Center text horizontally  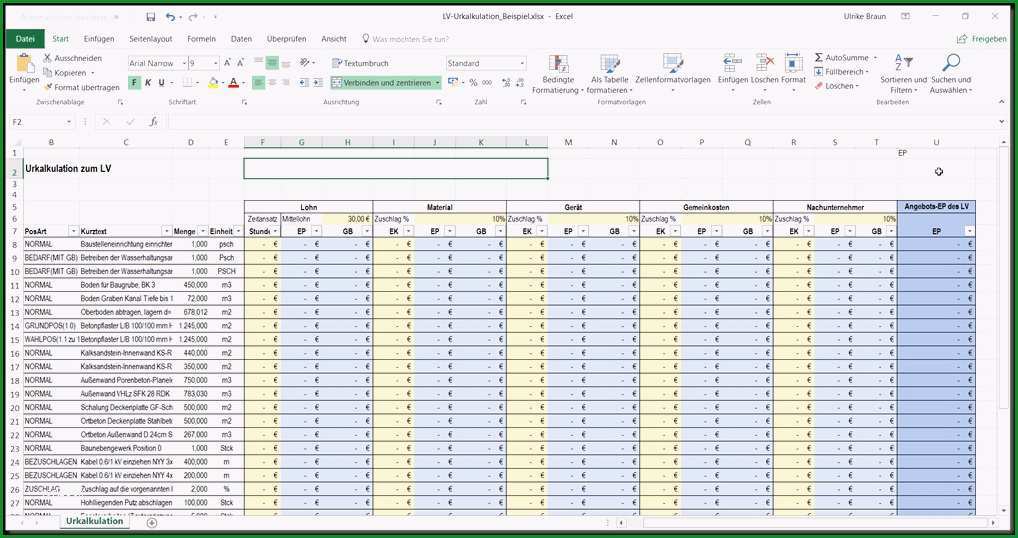[x=272, y=82]
